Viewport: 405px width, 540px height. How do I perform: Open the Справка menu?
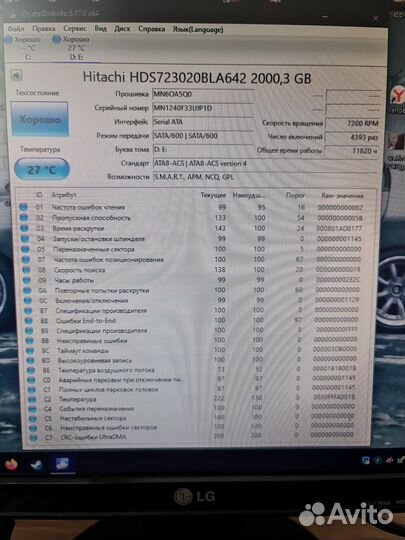(152, 29)
